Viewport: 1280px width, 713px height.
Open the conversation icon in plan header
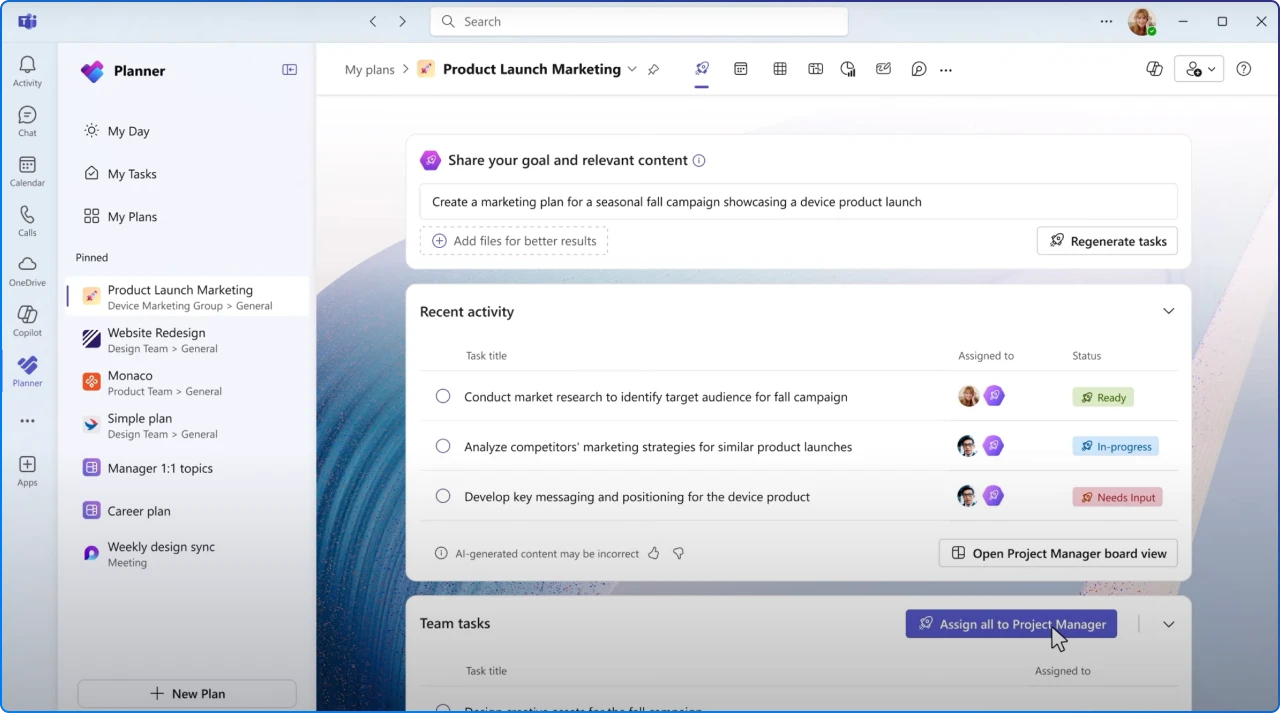(x=918, y=69)
